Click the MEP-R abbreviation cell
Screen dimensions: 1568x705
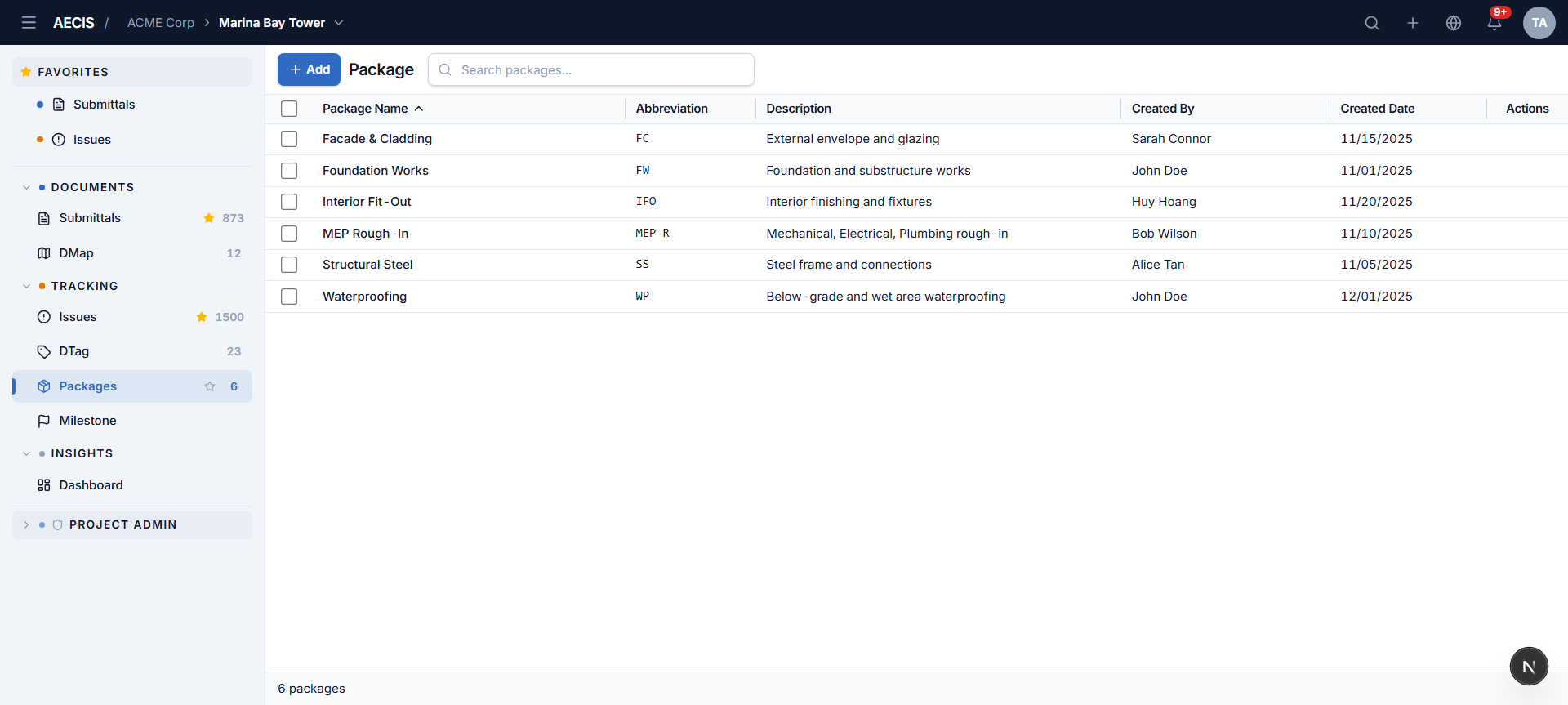(x=653, y=234)
